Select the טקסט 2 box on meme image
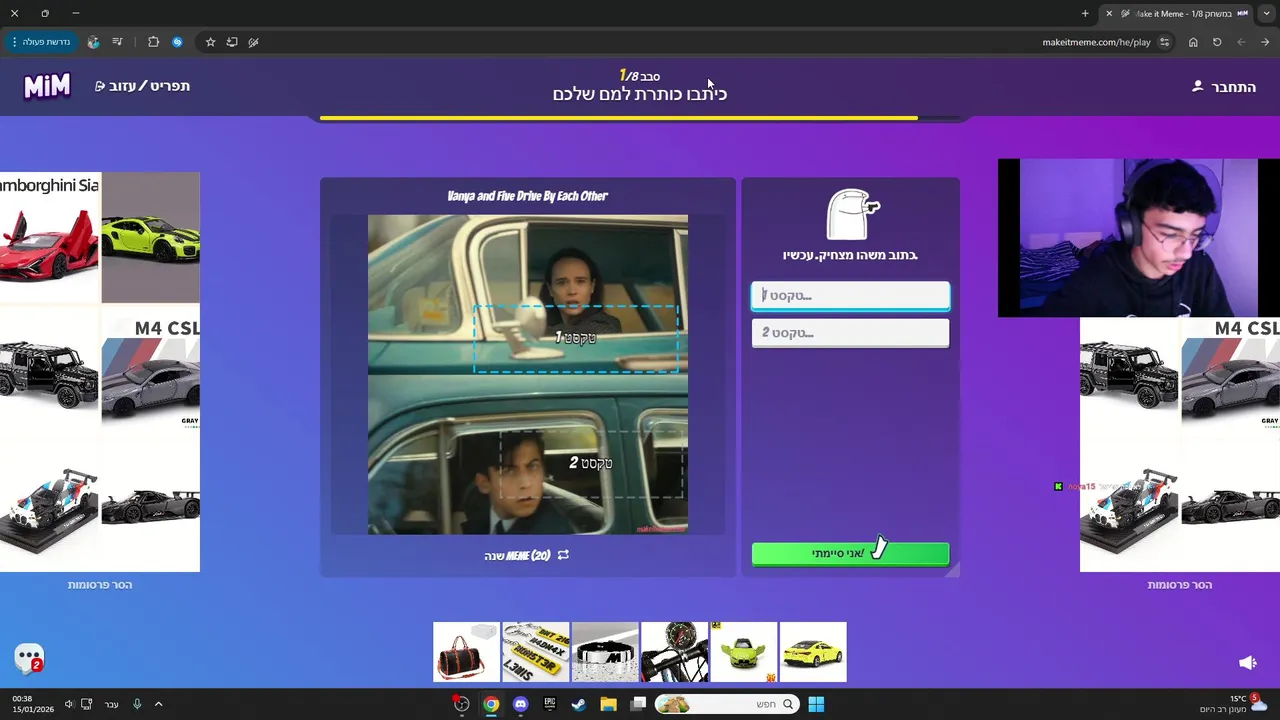This screenshot has width=1280, height=720. point(591,463)
